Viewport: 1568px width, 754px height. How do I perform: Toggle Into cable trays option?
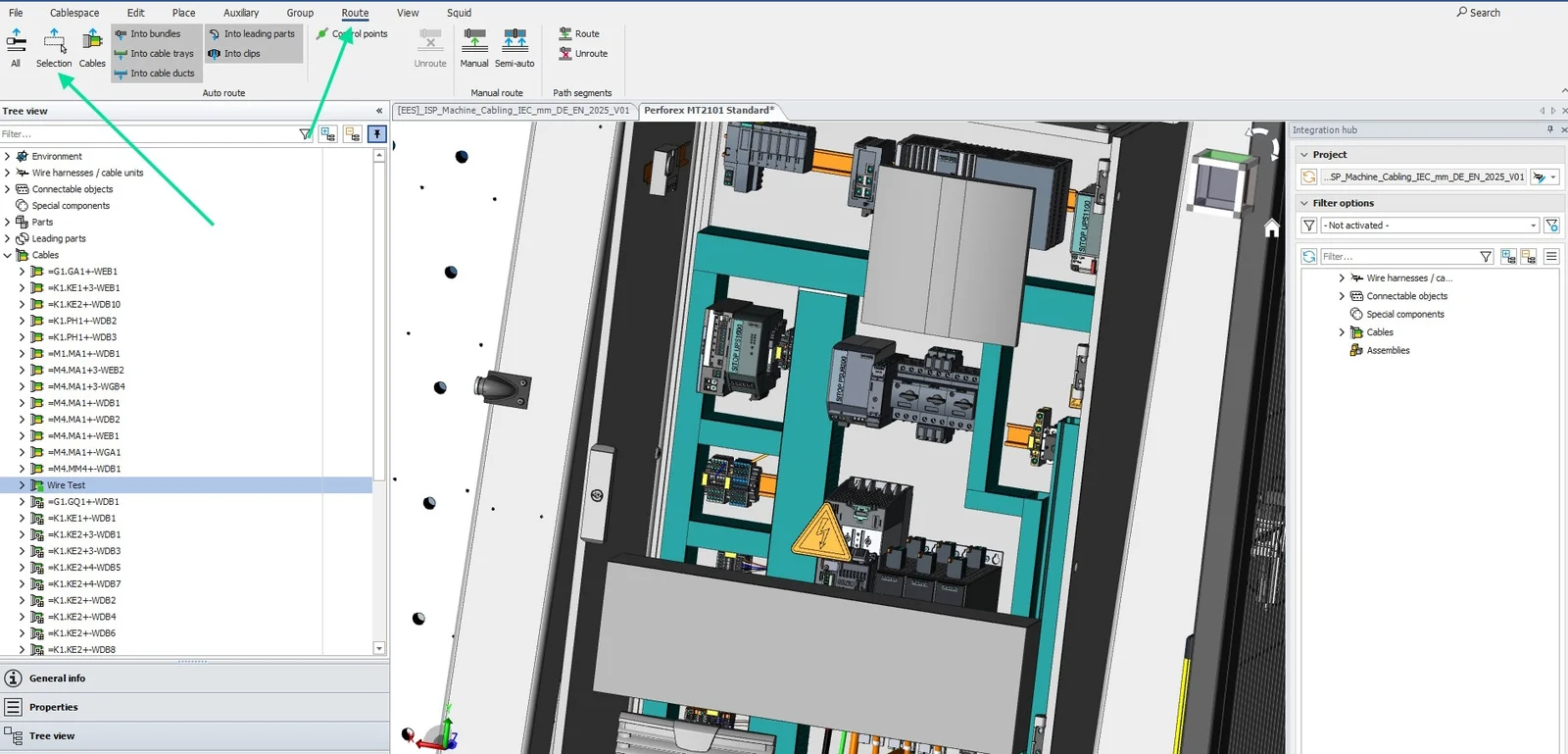pyautogui.click(x=155, y=53)
